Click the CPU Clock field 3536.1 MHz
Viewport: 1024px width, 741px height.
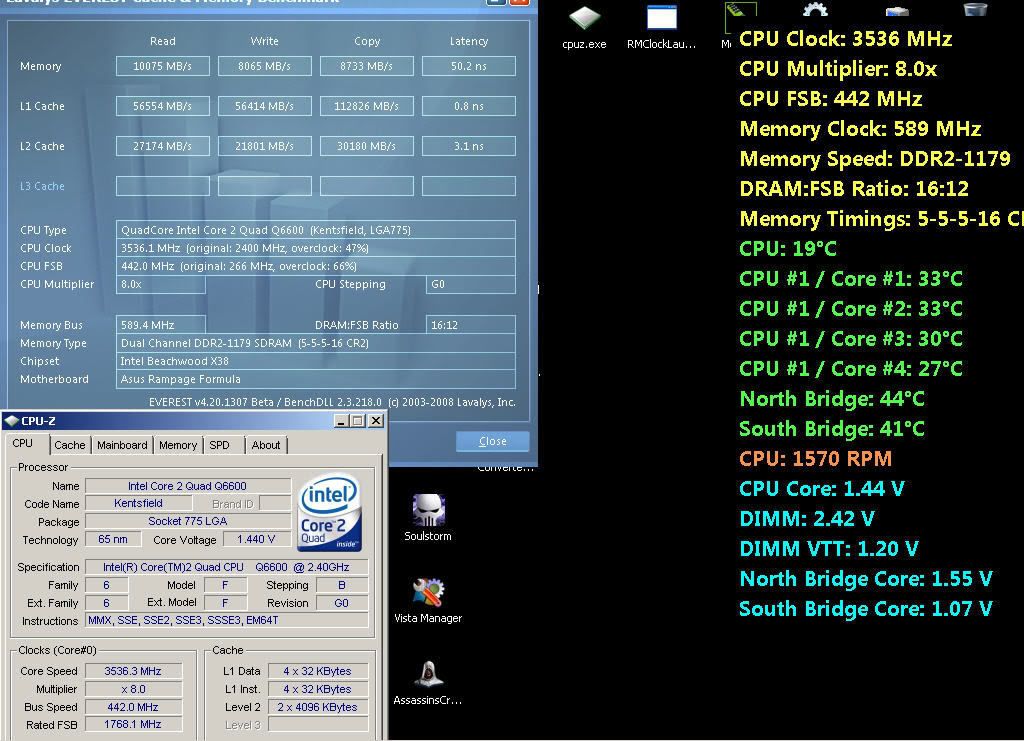pos(315,248)
